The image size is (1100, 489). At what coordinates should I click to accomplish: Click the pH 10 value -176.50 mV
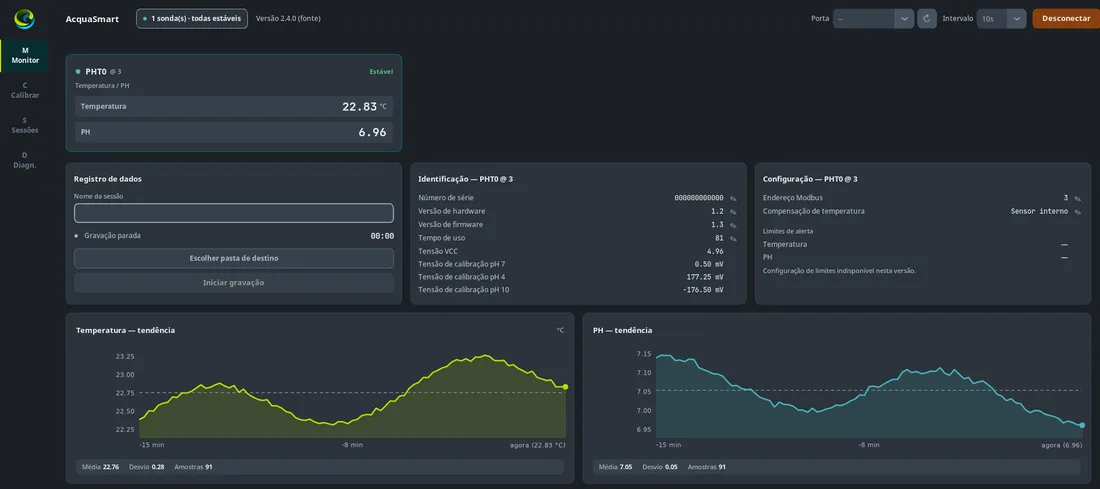pos(703,290)
